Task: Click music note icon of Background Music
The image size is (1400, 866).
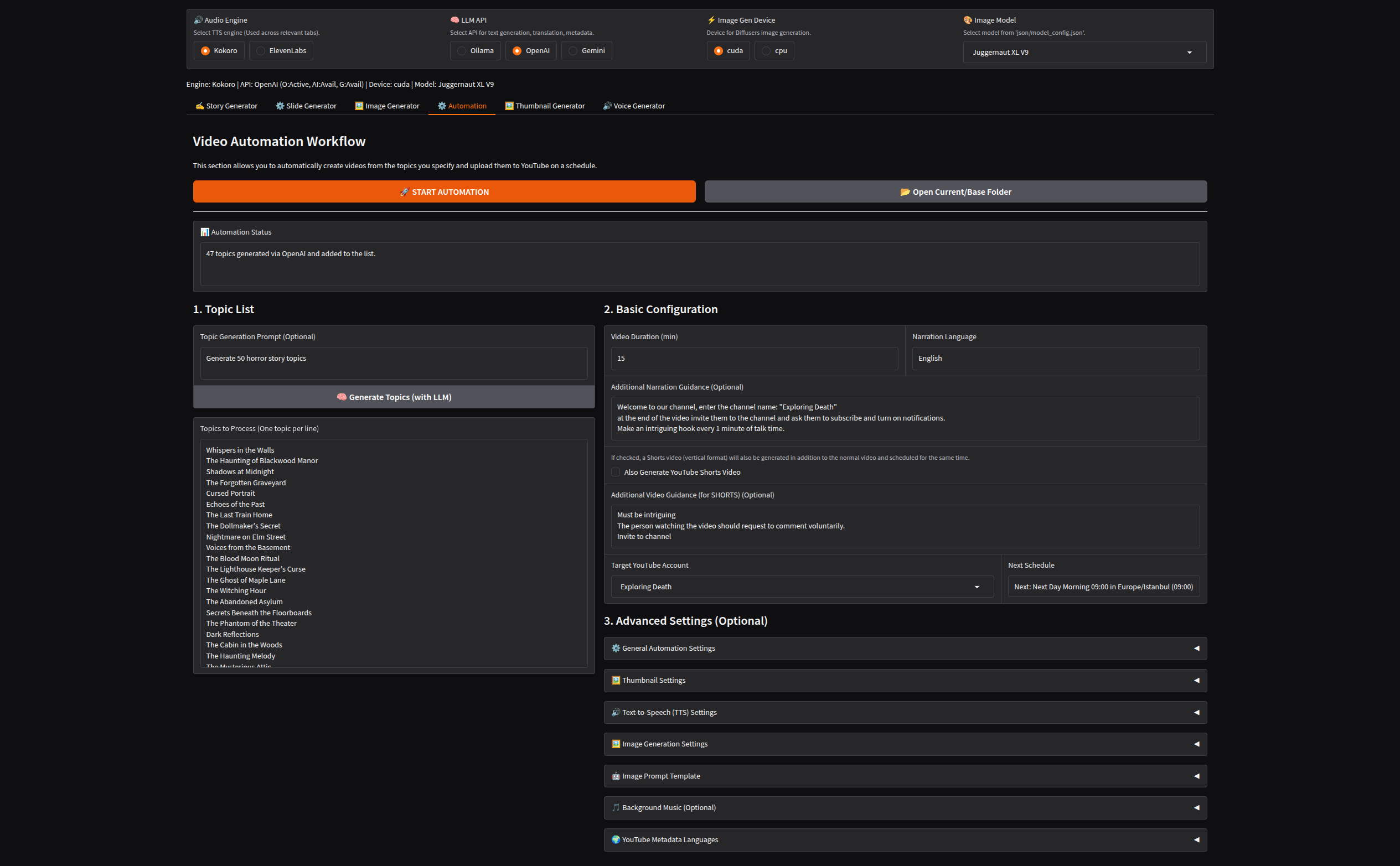Action: pos(616,807)
